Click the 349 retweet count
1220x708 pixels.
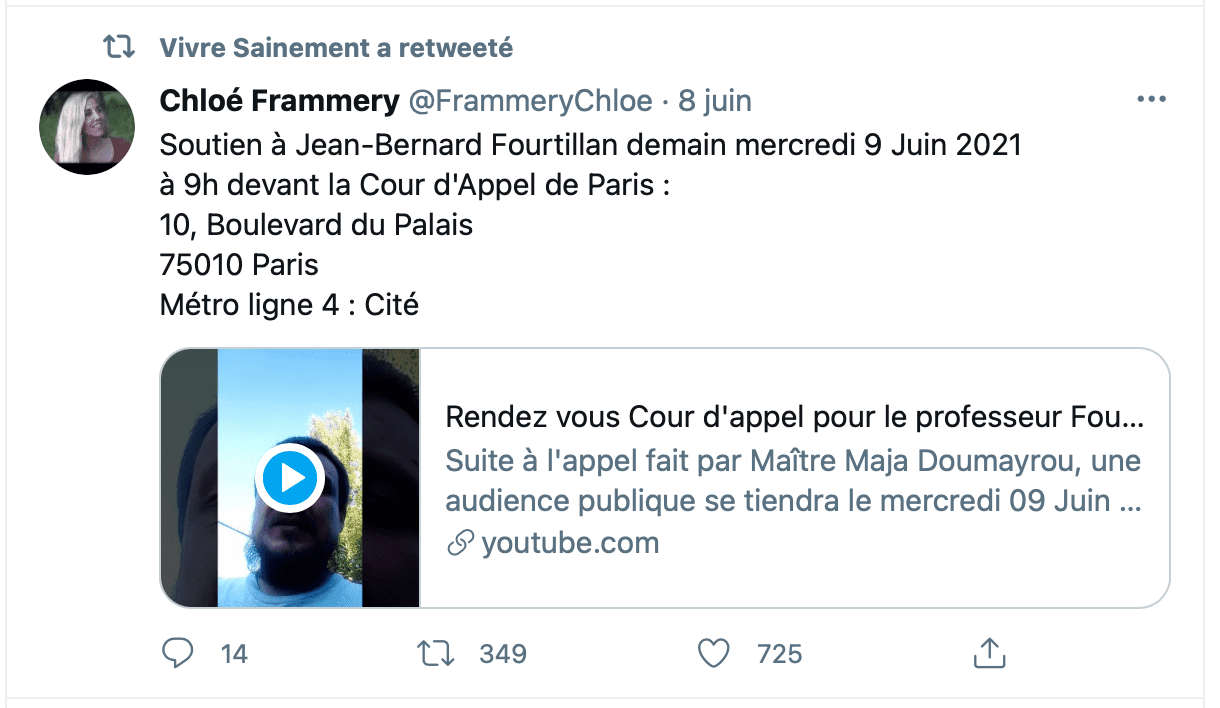pyautogui.click(x=503, y=654)
